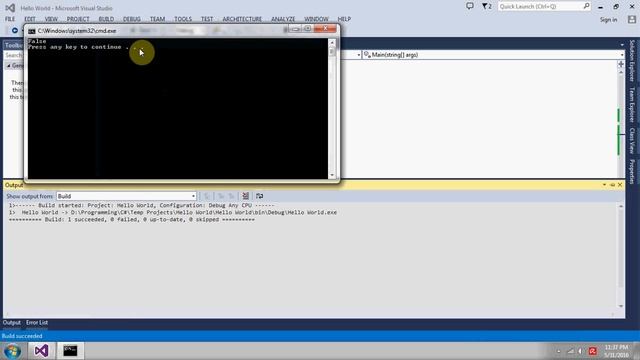Screen dimensions: 640x360
Task: Click the Quick Launch search magnifier icon
Action: [x=586, y=6]
